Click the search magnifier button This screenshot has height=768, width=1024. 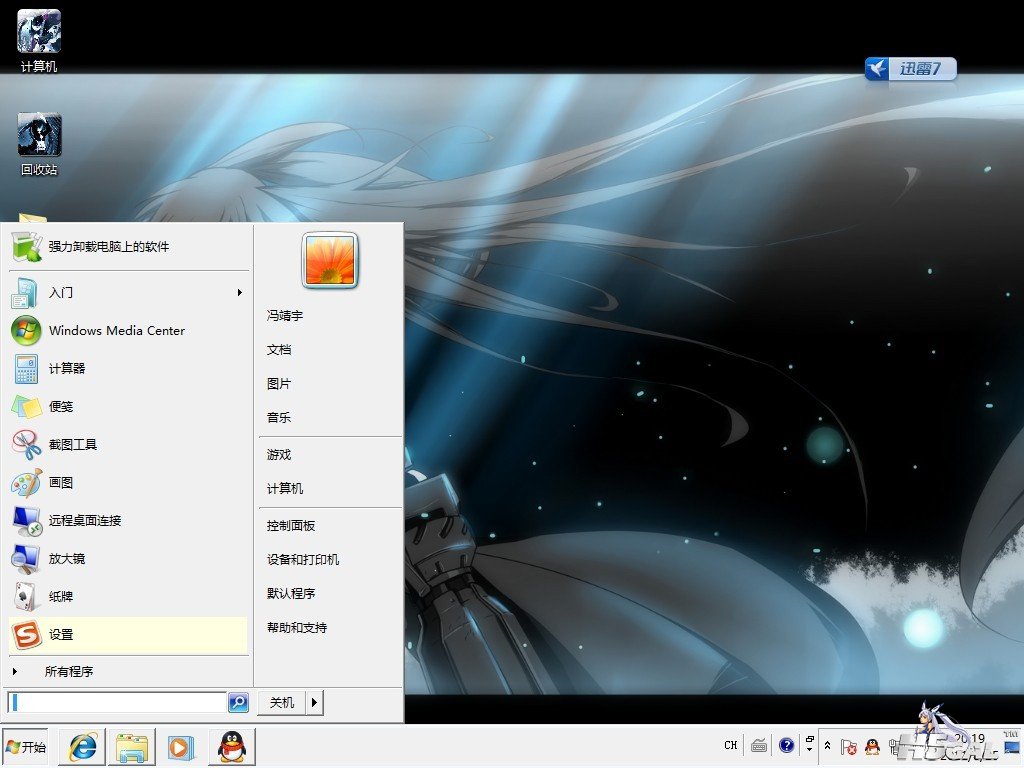238,703
